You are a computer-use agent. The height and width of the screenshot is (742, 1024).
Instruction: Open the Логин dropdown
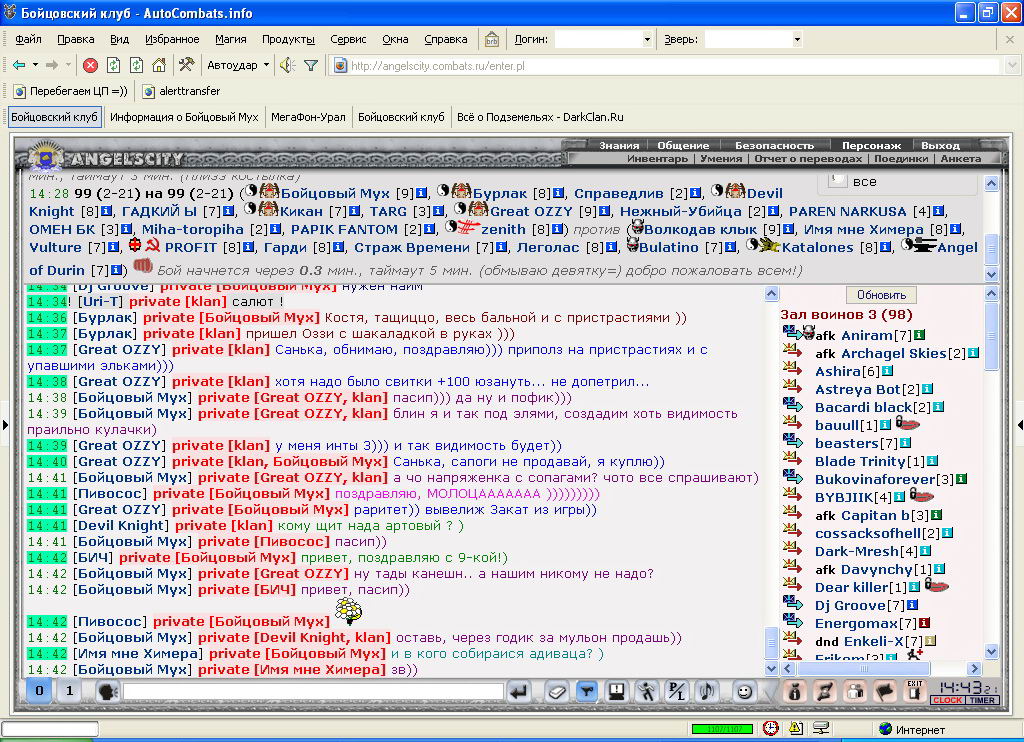[x=647, y=39]
